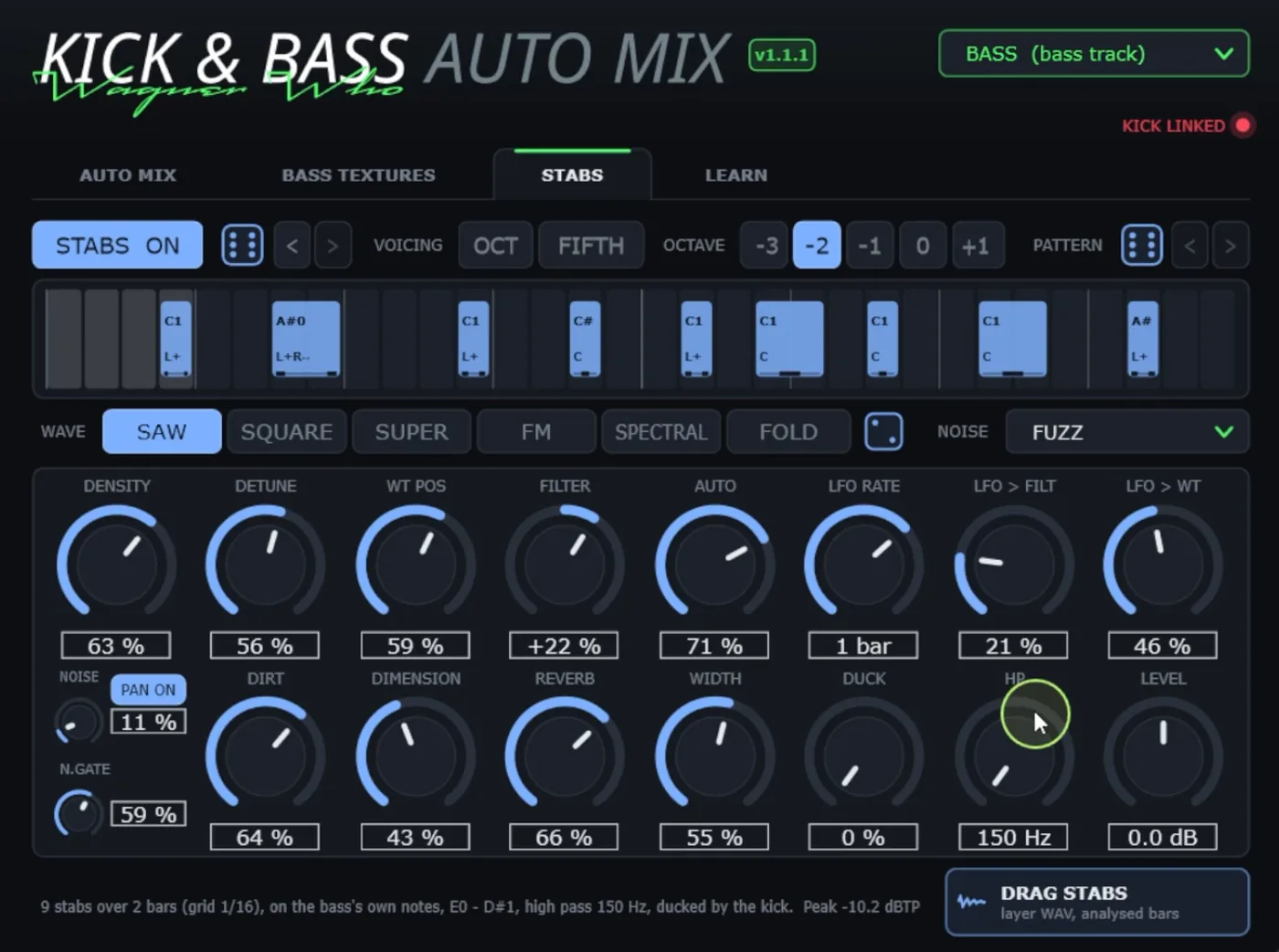Select octave 0
This screenshot has width=1279, height=952.
[x=923, y=246]
